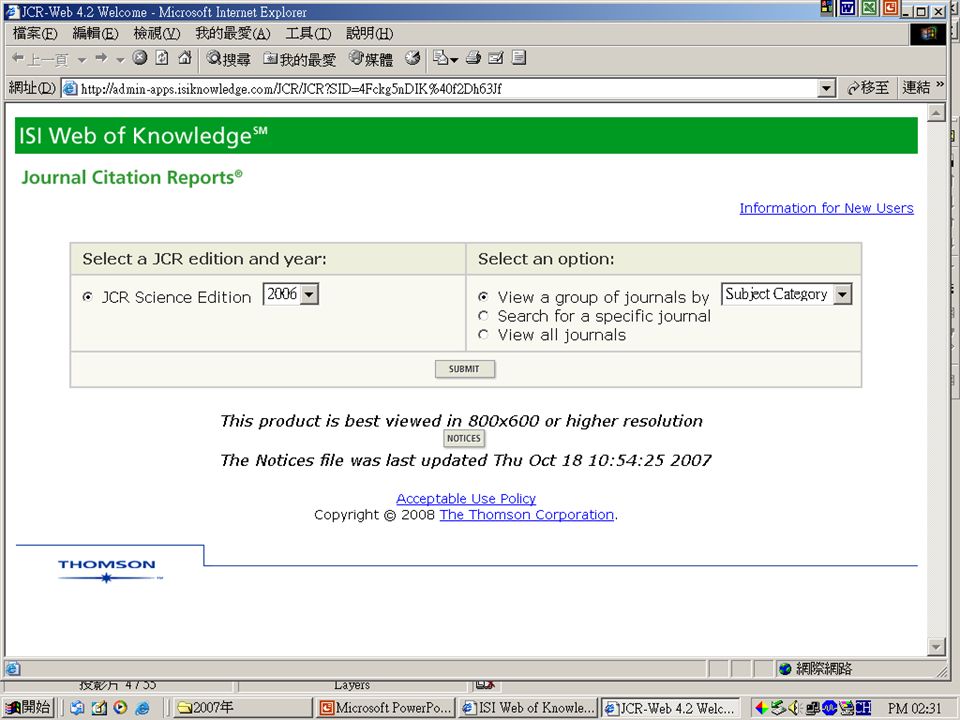The height and width of the screenshot is (720, 960).
Task: Click the Internet Explorer quick launch icon
Action: point(143,708)
